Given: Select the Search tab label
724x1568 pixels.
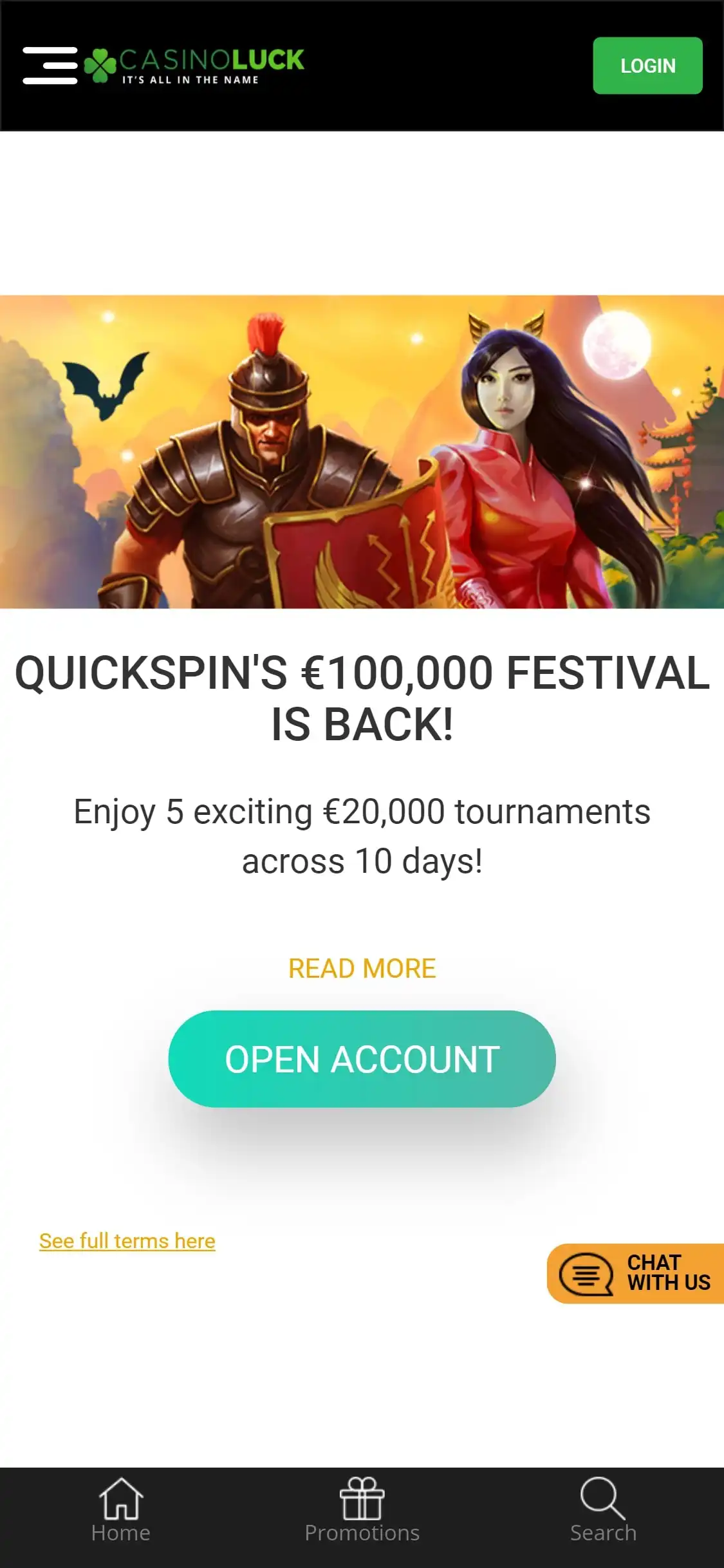Looking at the screenshot, I should tap(603, 1533).
